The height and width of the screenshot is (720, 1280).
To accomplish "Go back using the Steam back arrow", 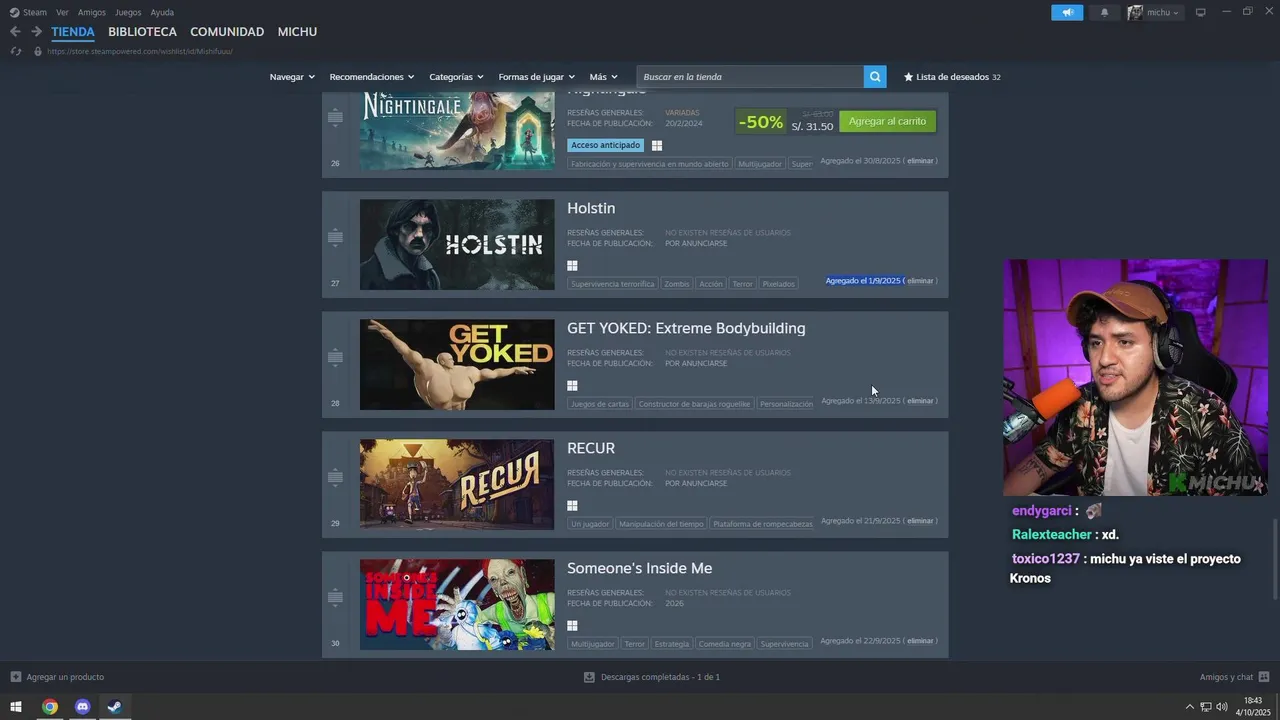I will [x=15, y=32].
